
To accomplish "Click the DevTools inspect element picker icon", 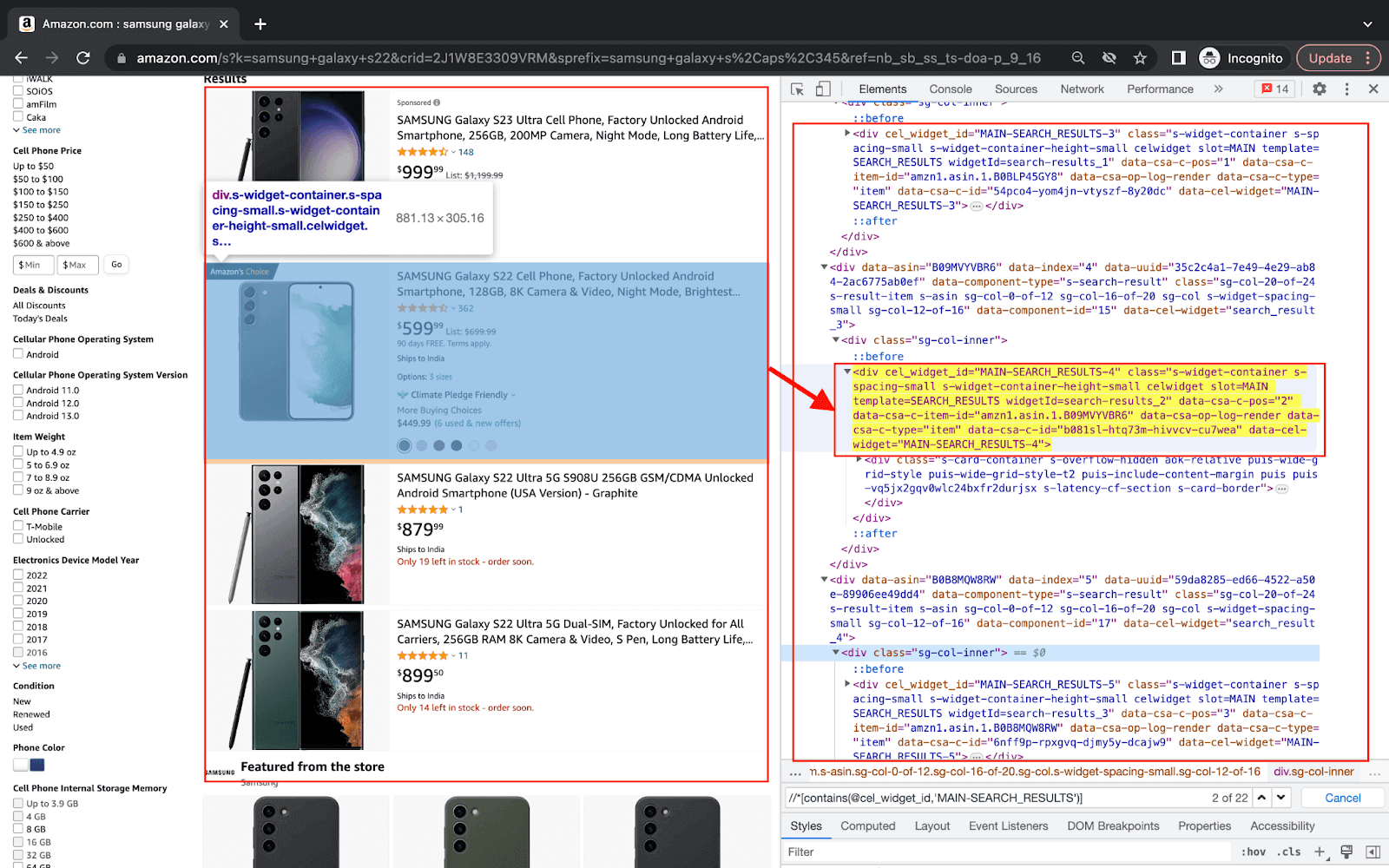I will [x=797, y=89].
